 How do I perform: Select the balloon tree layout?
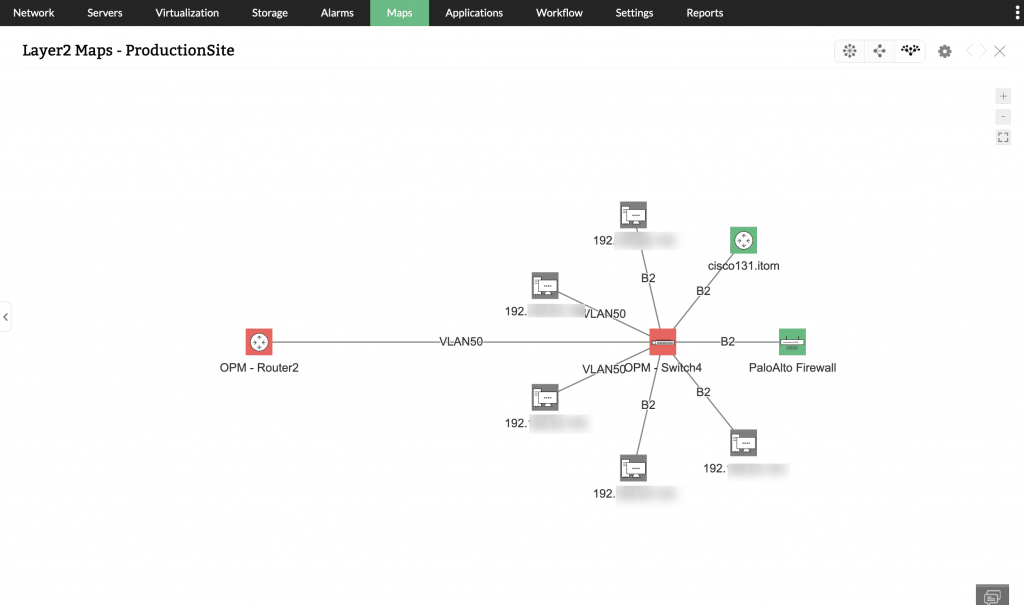click(x=909, y=51)
